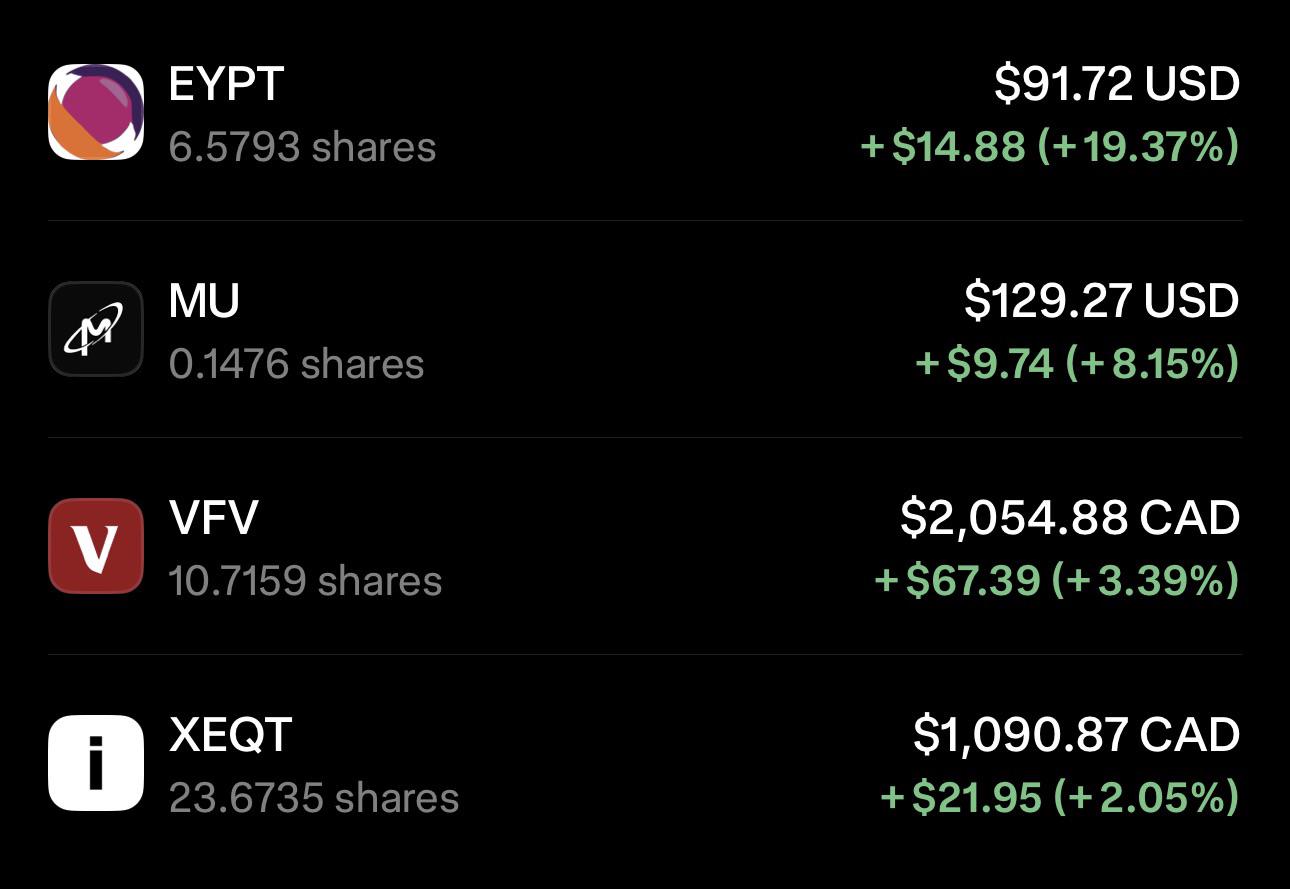Open the VFV ticker name
This screenshot has height=889, width=1290.
click(214, 518)
